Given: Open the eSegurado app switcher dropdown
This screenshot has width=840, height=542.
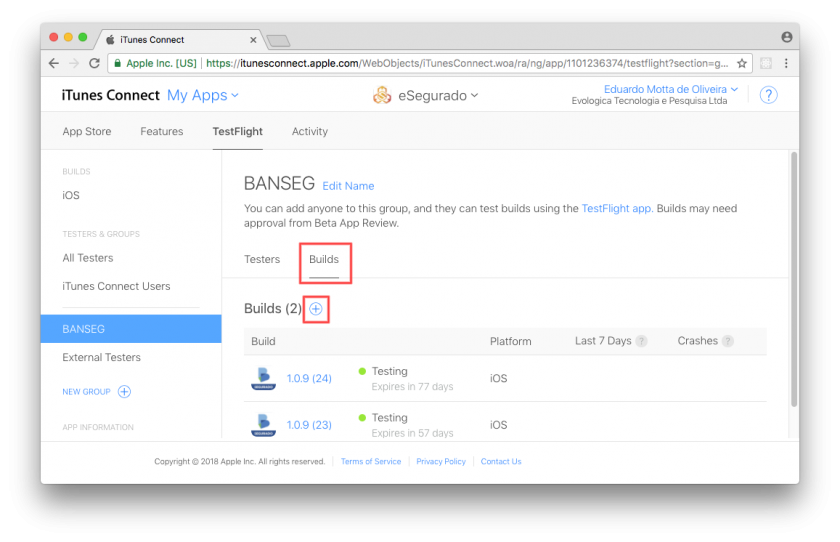Looking at the screenshot, I should (425, 96).
